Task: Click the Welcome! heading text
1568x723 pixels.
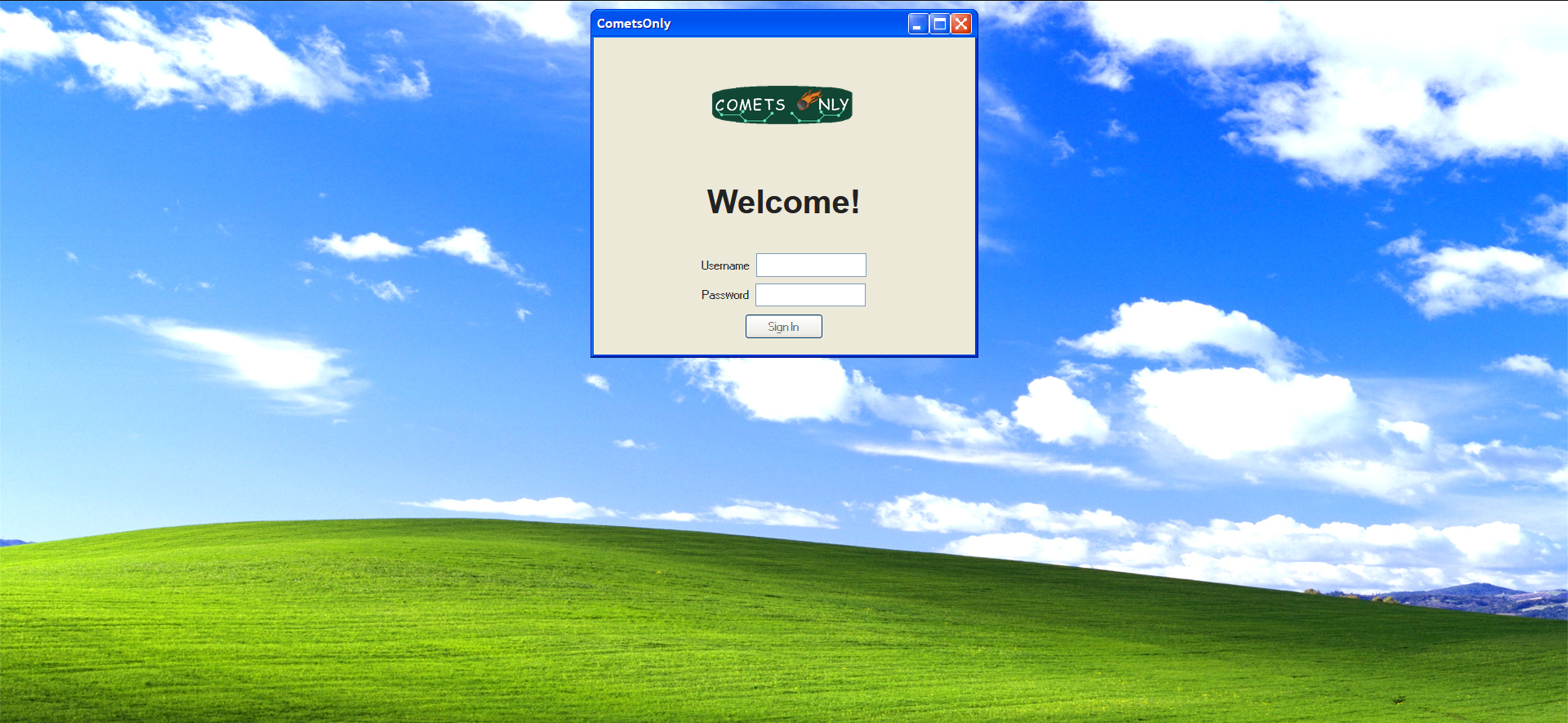Action: click(783, 202)
